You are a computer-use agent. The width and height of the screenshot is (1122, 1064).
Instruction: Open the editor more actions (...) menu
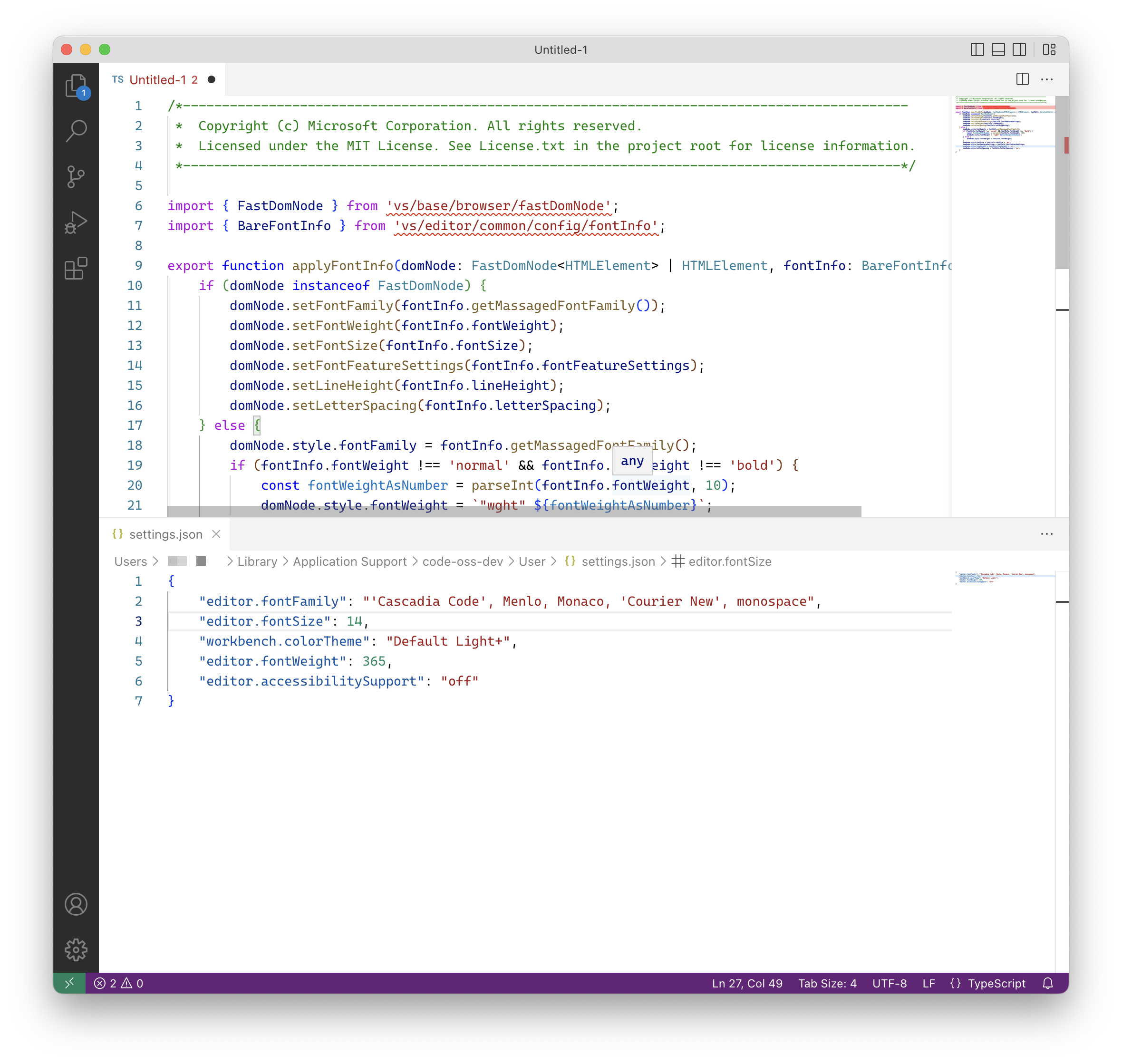coord(1046,79)
